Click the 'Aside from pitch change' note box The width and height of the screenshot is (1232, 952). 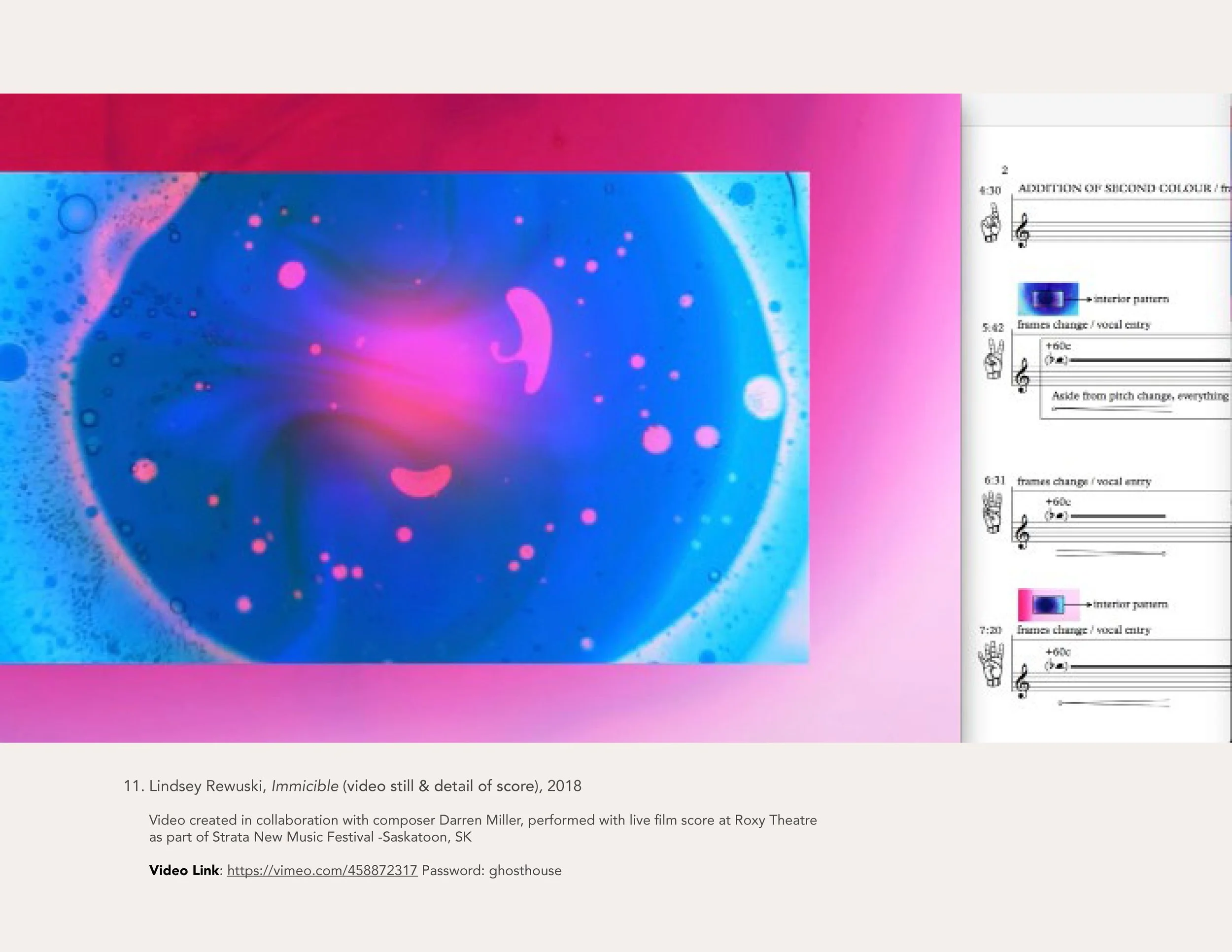click(1138, 396)
